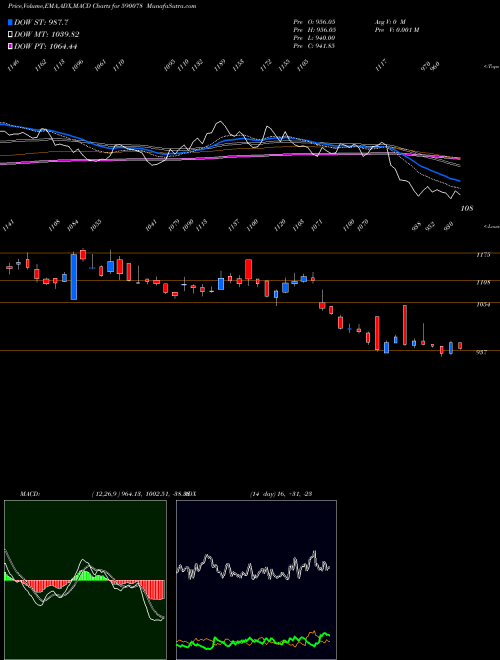The height and width of the screenshot is (660, 500).
Task: Open the dark blue ADX indicator panel
Action: [x=256, y=580]
